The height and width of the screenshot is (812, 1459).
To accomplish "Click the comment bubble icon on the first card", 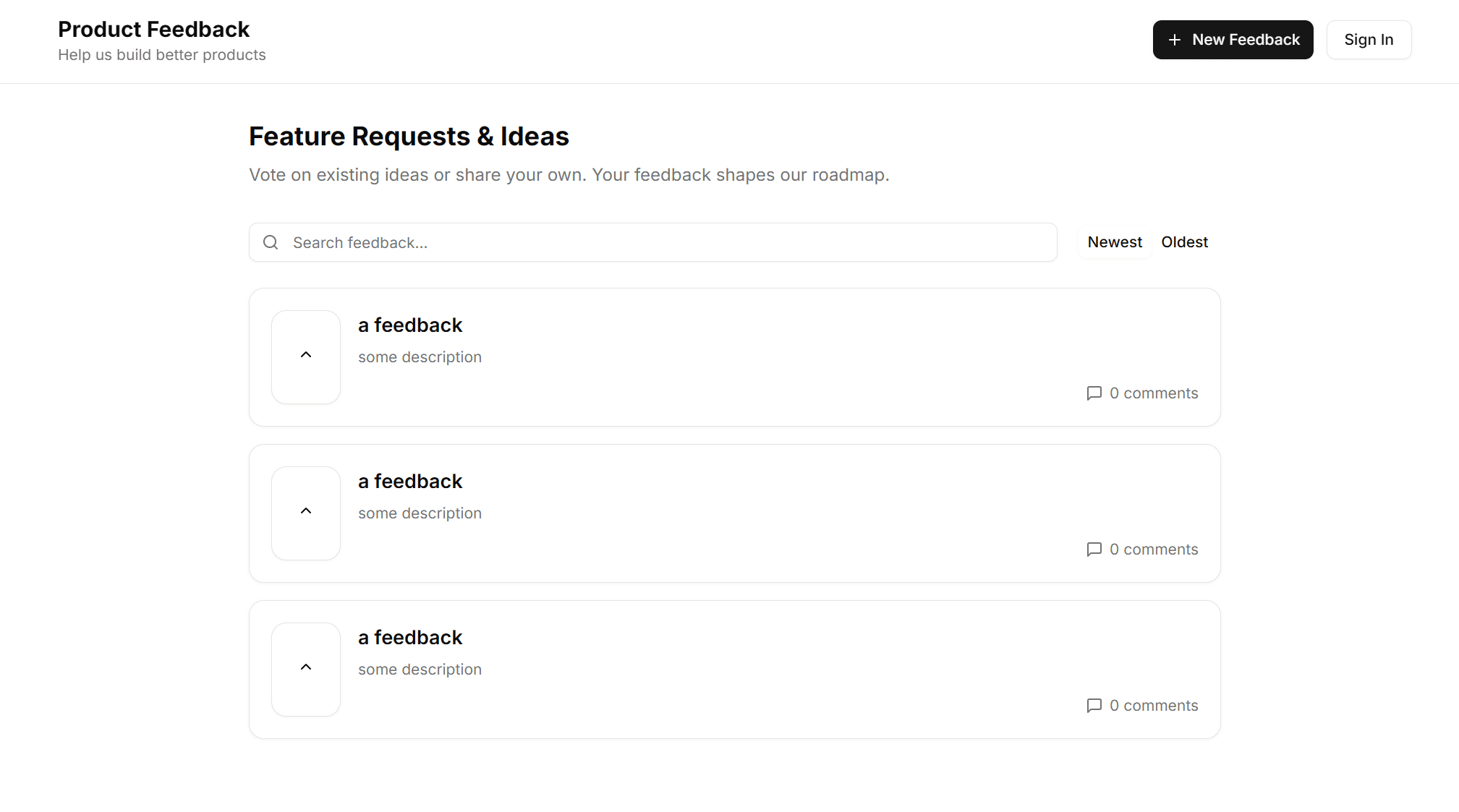I will click(x=1094, y=393).
